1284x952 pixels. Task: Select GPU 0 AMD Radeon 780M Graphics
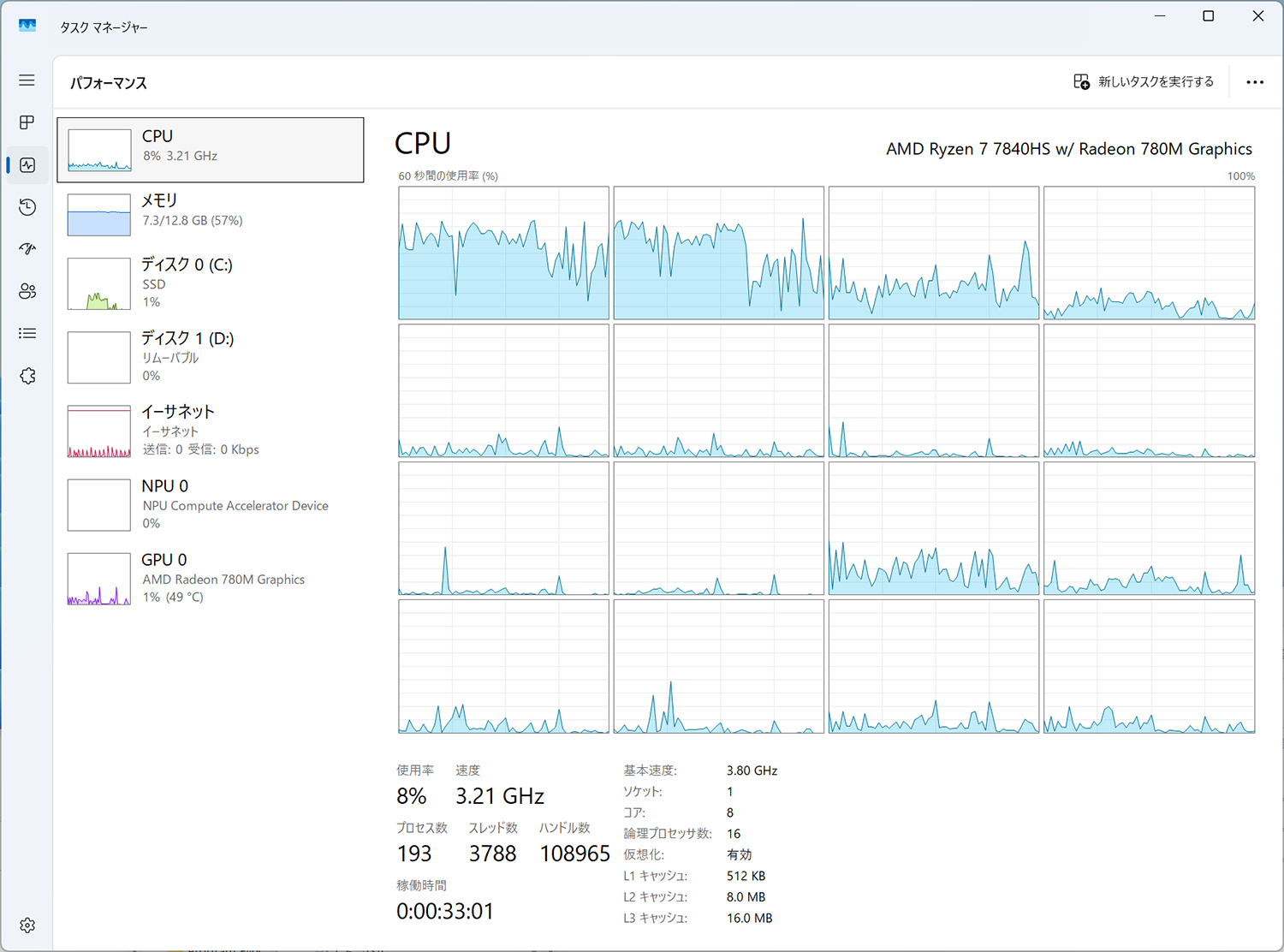point(211,578)
